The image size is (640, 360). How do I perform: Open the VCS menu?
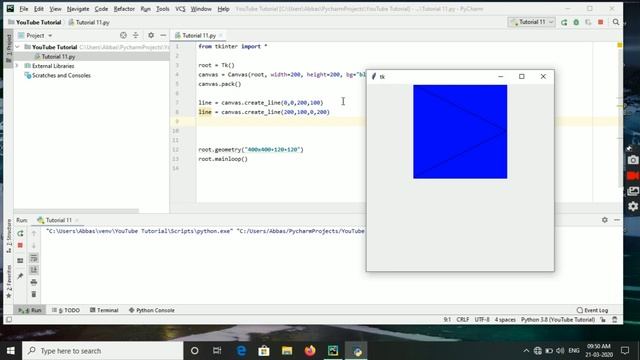click(180, 9)
